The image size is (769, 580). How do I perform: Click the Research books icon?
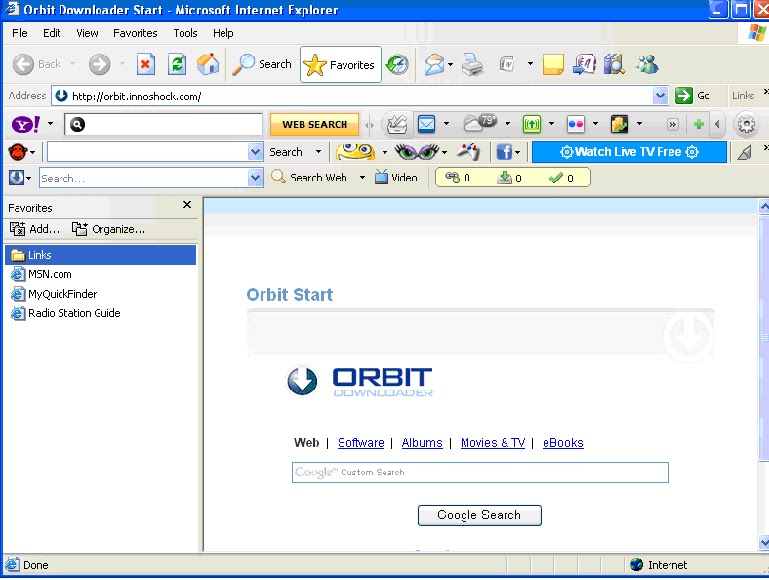[x=614, y=64]
